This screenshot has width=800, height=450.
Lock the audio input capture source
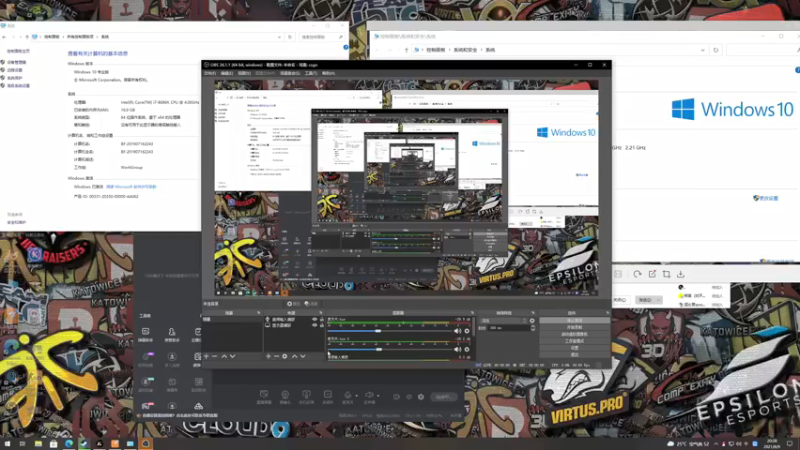point(321,319)
